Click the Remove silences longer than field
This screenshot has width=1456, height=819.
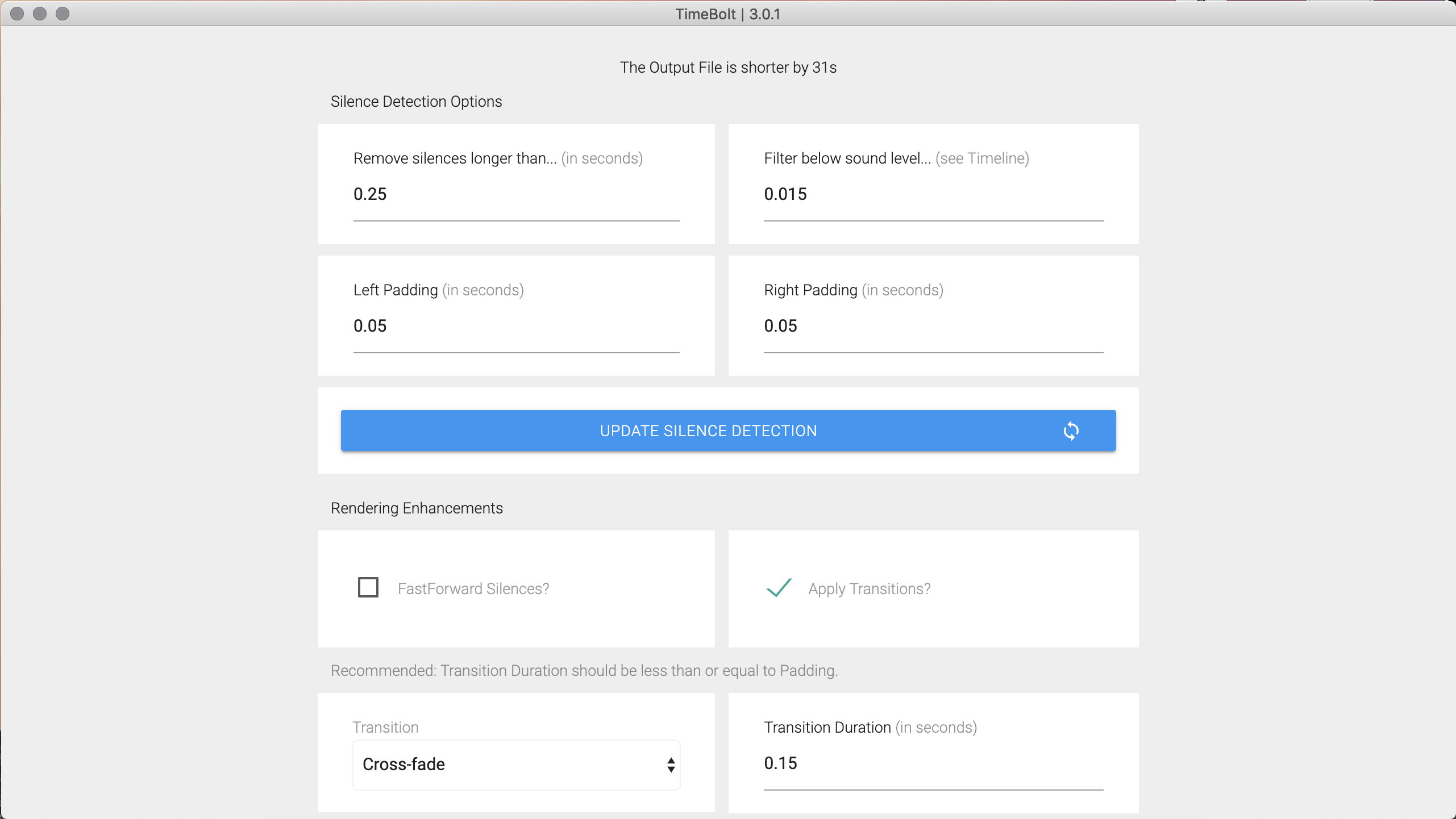(x=515, y=195)
